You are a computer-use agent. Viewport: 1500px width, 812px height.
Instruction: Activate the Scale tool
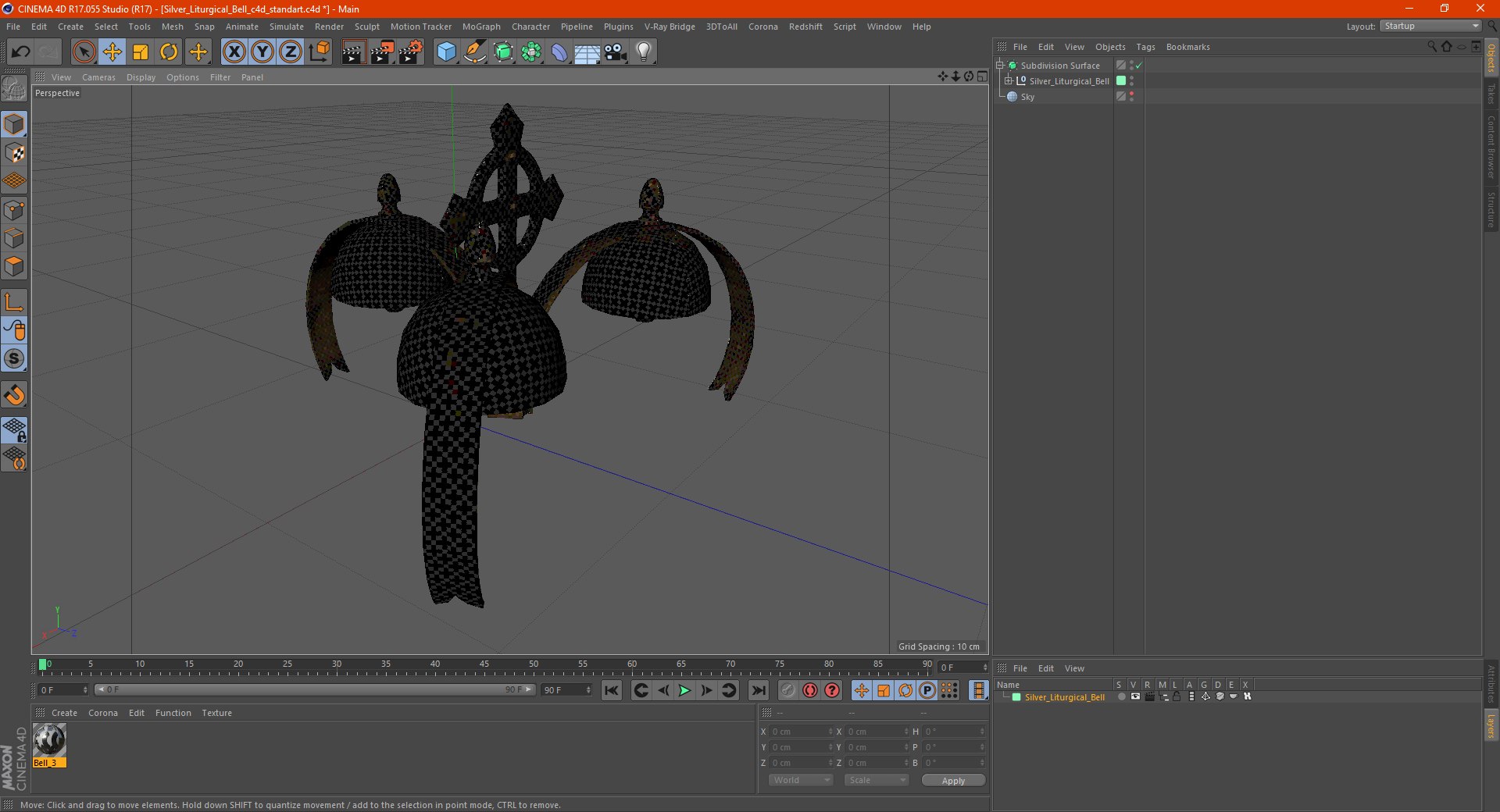141,52
